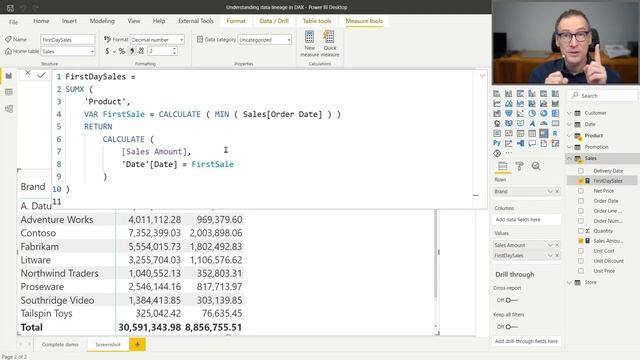Toggle the Cross-report switch
Image resolution: width=640 pixels, height=360 pixels.
pos(510,300)
